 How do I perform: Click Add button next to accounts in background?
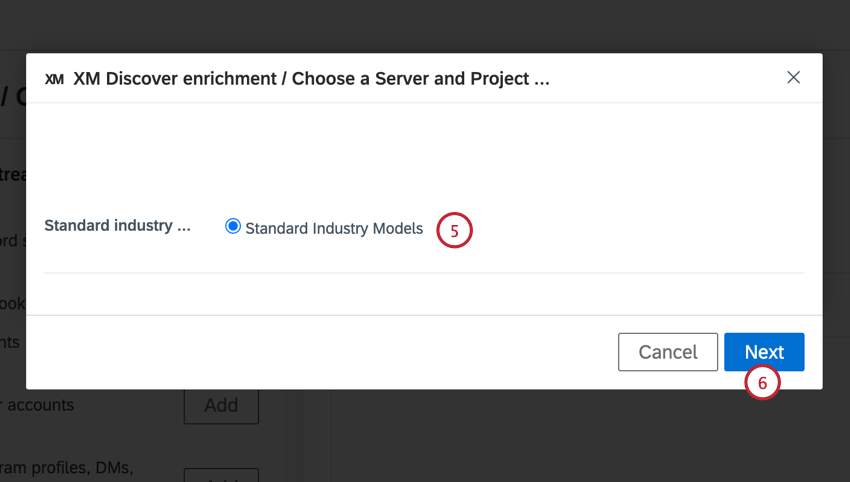[x=221, y=406]
